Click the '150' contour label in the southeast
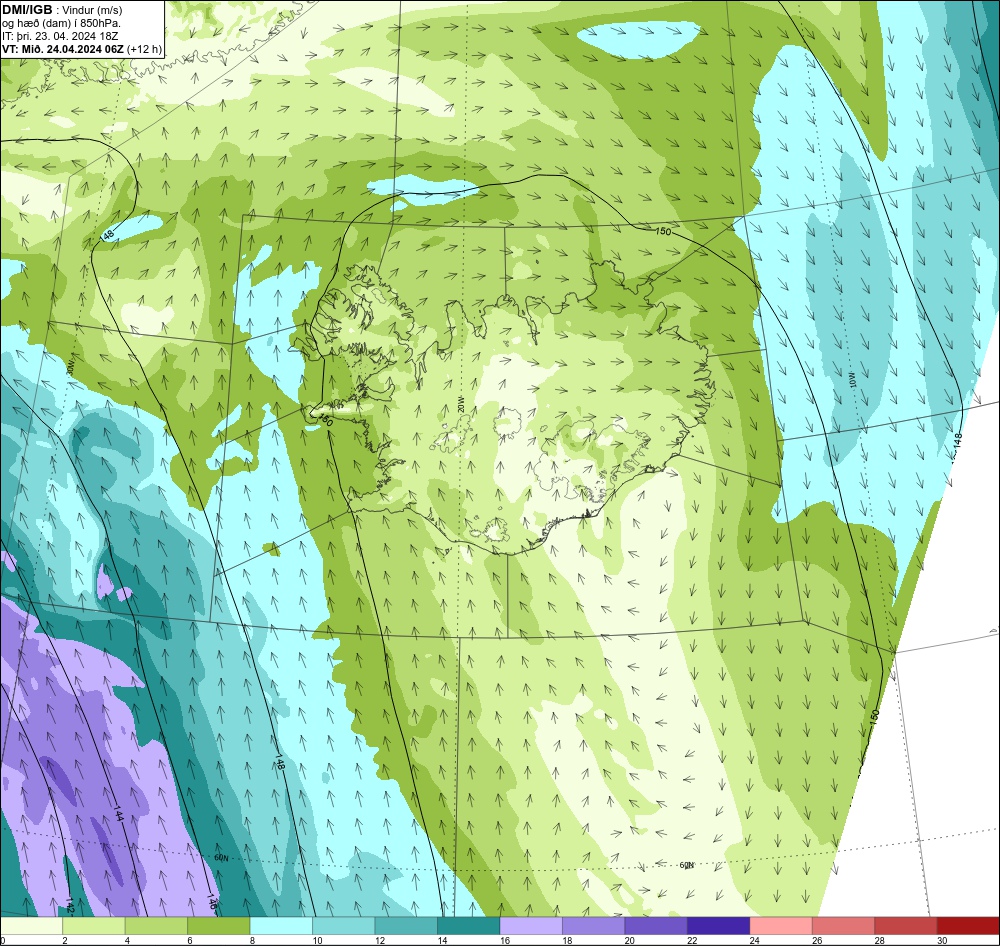1000x946 pixels. point(874,716)
